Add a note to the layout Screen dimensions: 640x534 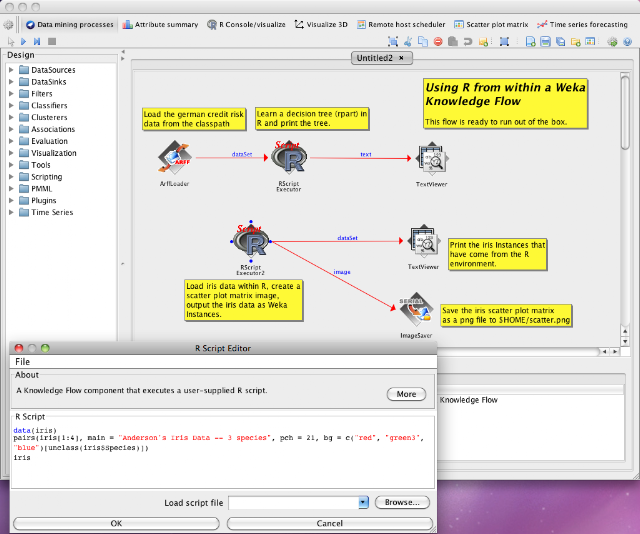coord(484,41)
